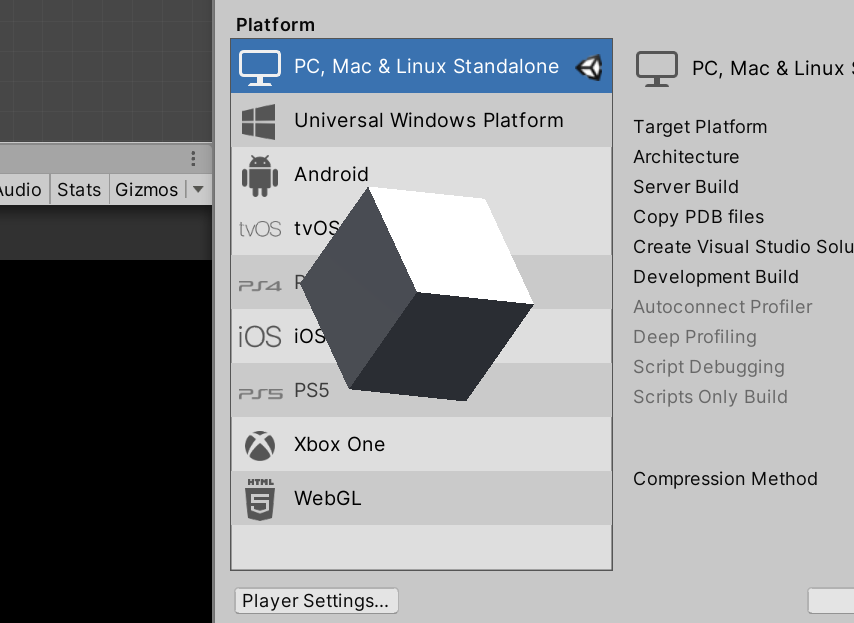
Task: Click the PS5 platform logo icon
Action: (x=260, y=393)
